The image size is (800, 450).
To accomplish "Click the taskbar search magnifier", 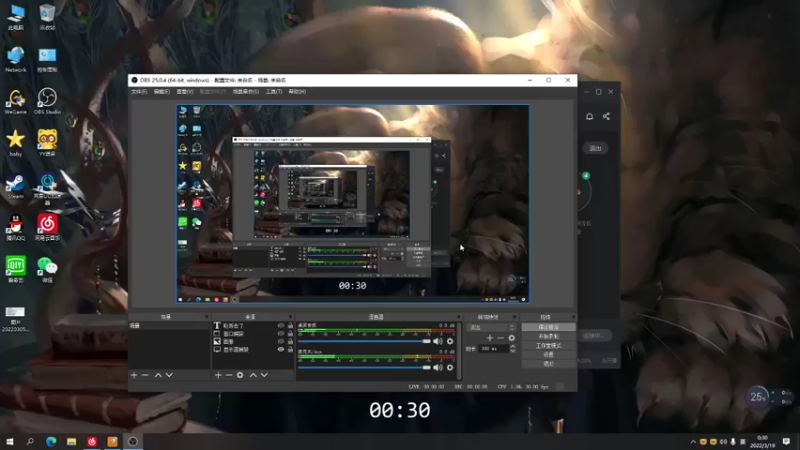I will [x=30, y=442].
